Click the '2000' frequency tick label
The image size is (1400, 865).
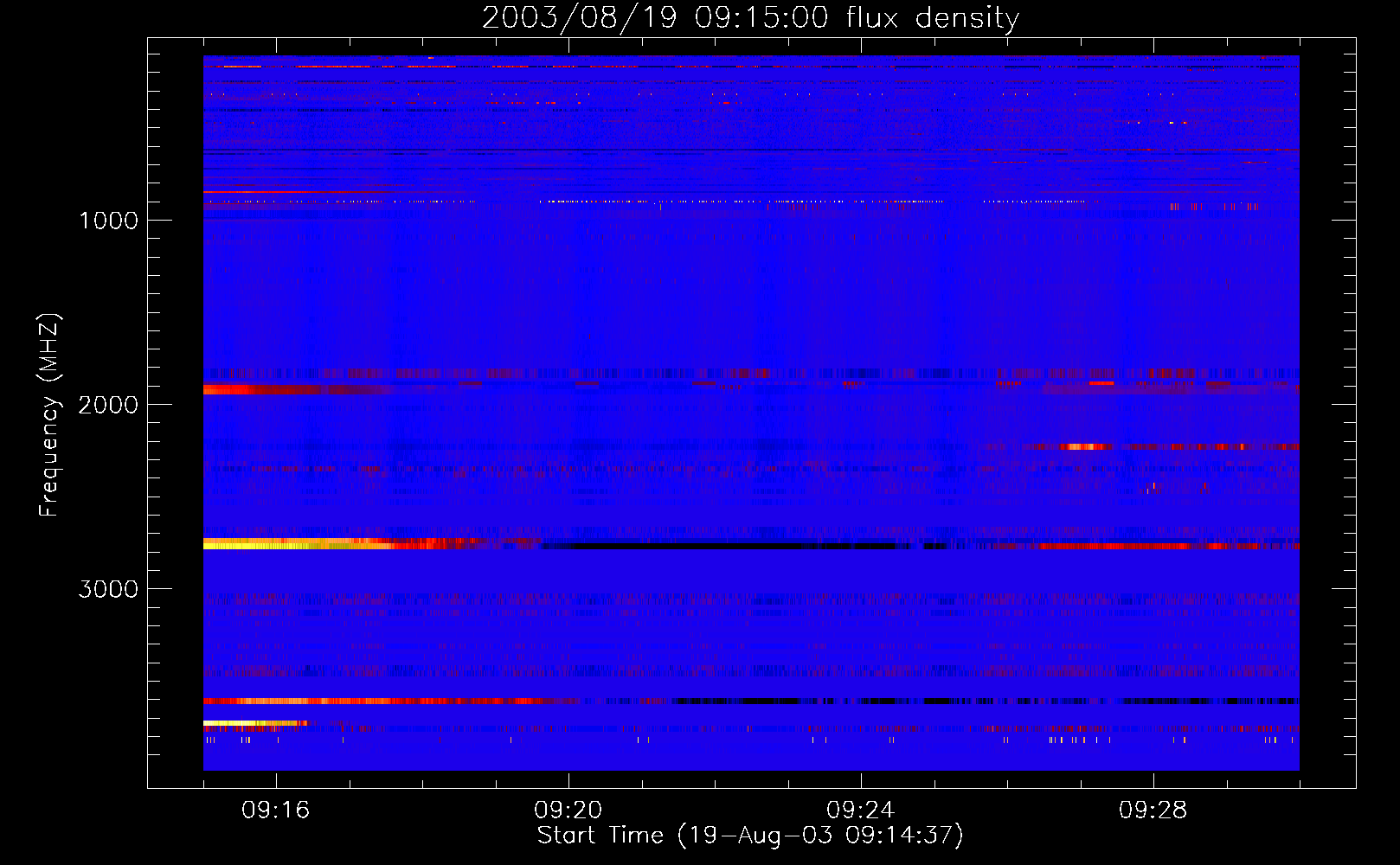[x=108, y=405]
